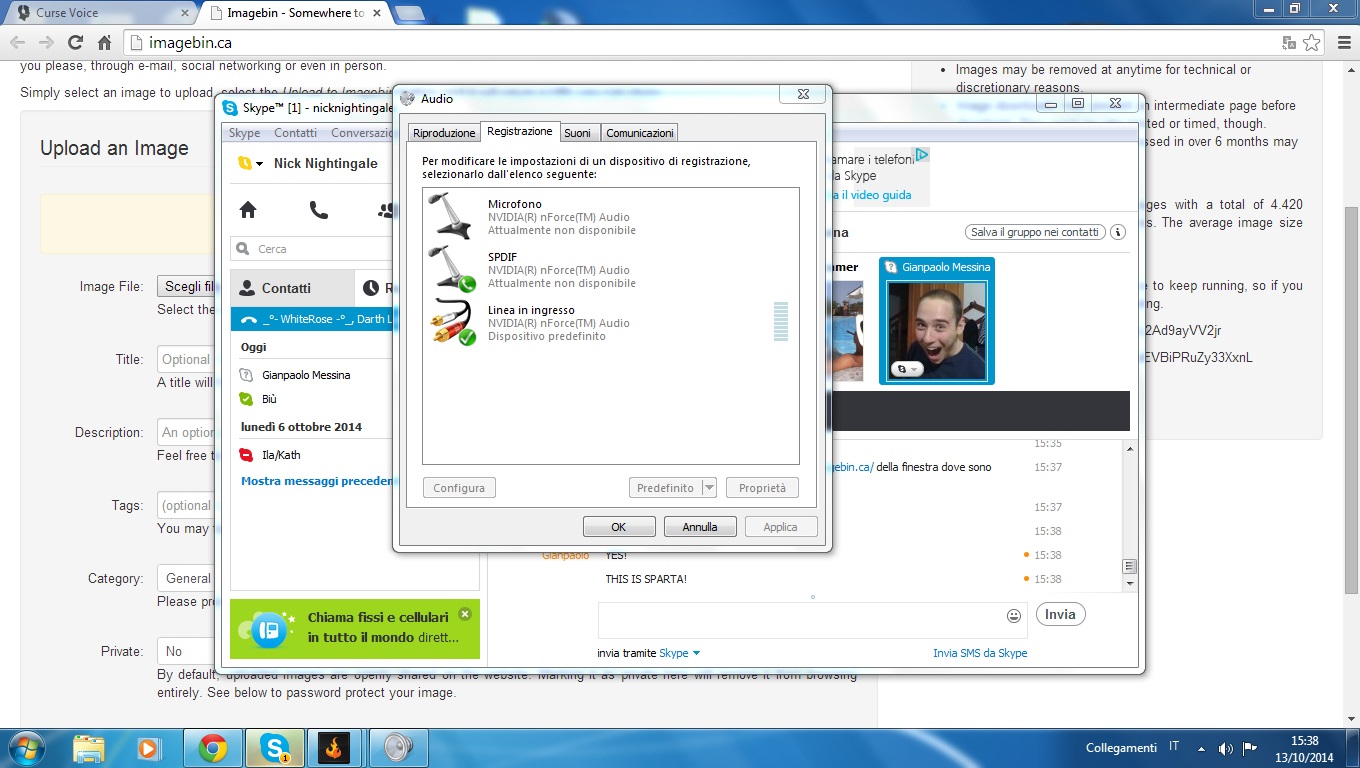Image resolution: width=1360 pixels, height=768 pixels.
Task: Open the Gianpaolo Messina video thumbnail
Action: pyautogui.click(x=937, y=321)
